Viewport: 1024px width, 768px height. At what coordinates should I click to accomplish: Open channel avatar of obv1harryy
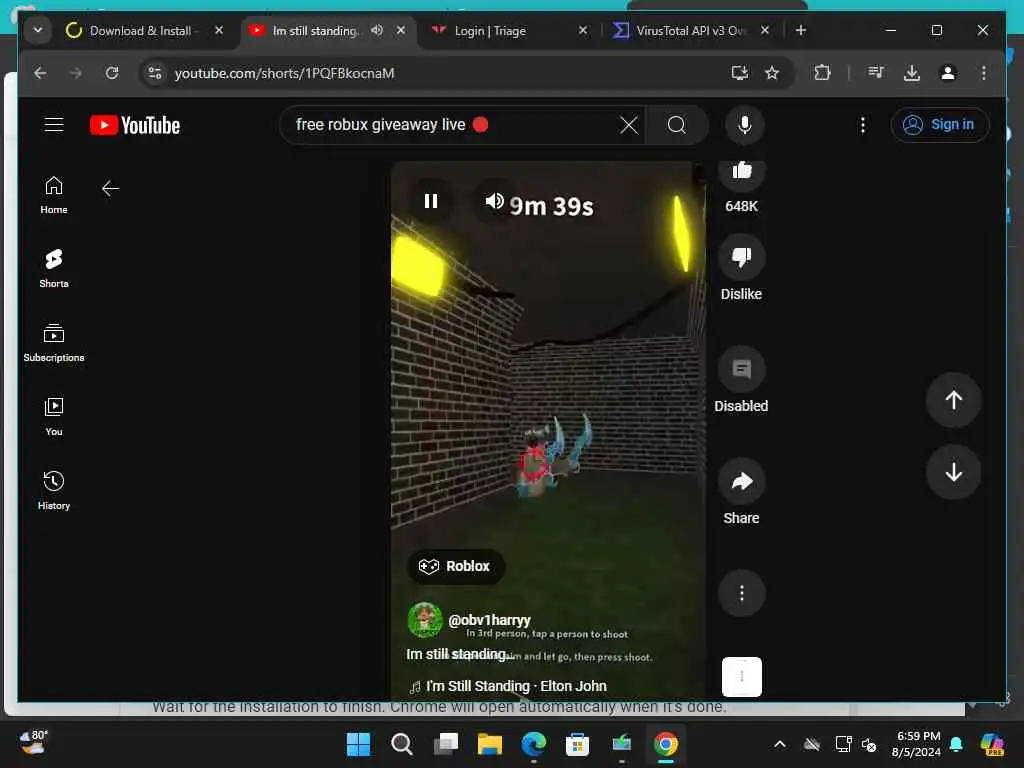click(424, 620)
